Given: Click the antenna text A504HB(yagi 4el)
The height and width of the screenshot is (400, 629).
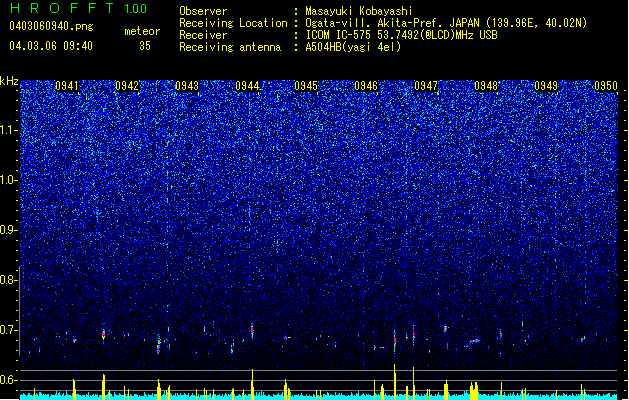Looking at the screenshot, I should point(353,47).
